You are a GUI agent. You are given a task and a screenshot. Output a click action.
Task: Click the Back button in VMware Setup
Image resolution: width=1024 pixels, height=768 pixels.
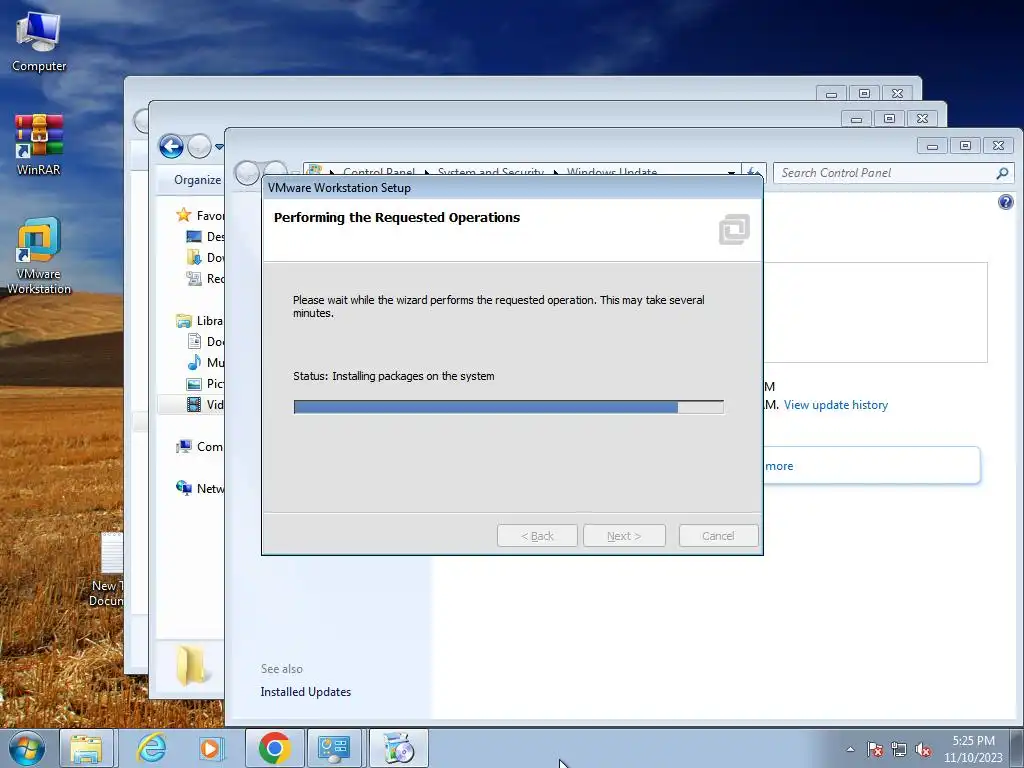click(x=537, y=536)
